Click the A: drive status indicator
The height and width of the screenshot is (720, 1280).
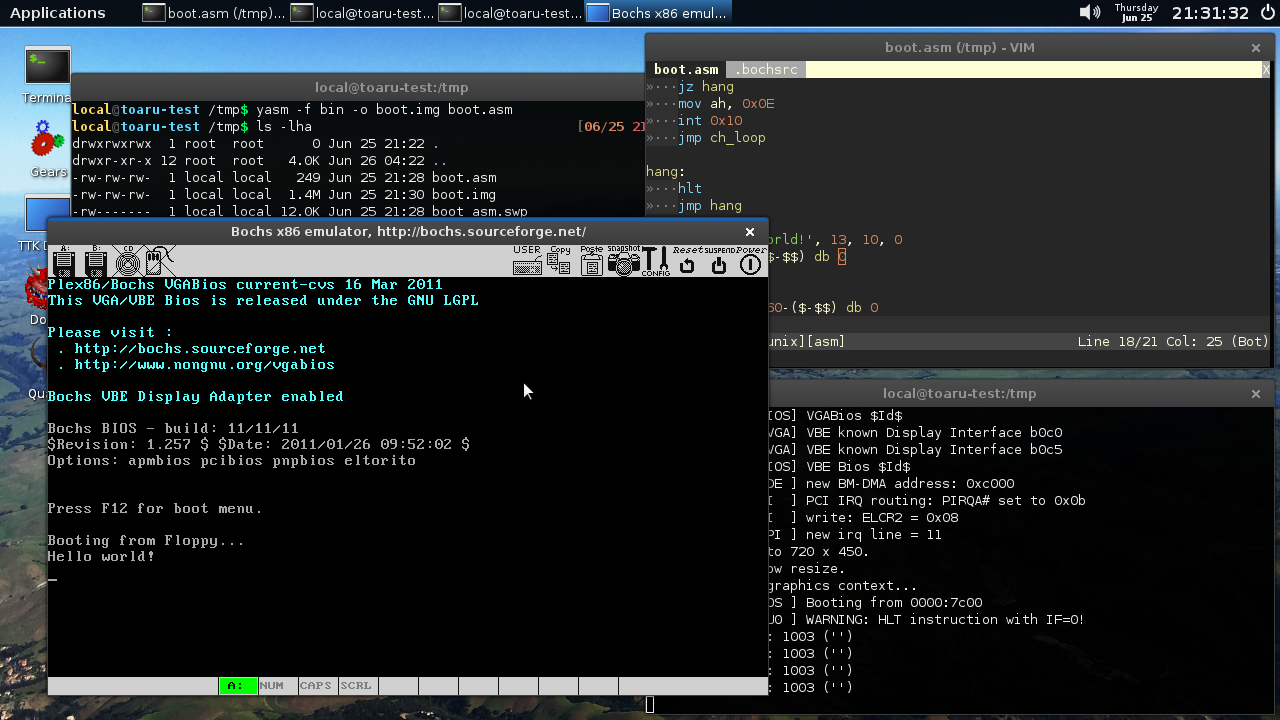tap(238, 686)
